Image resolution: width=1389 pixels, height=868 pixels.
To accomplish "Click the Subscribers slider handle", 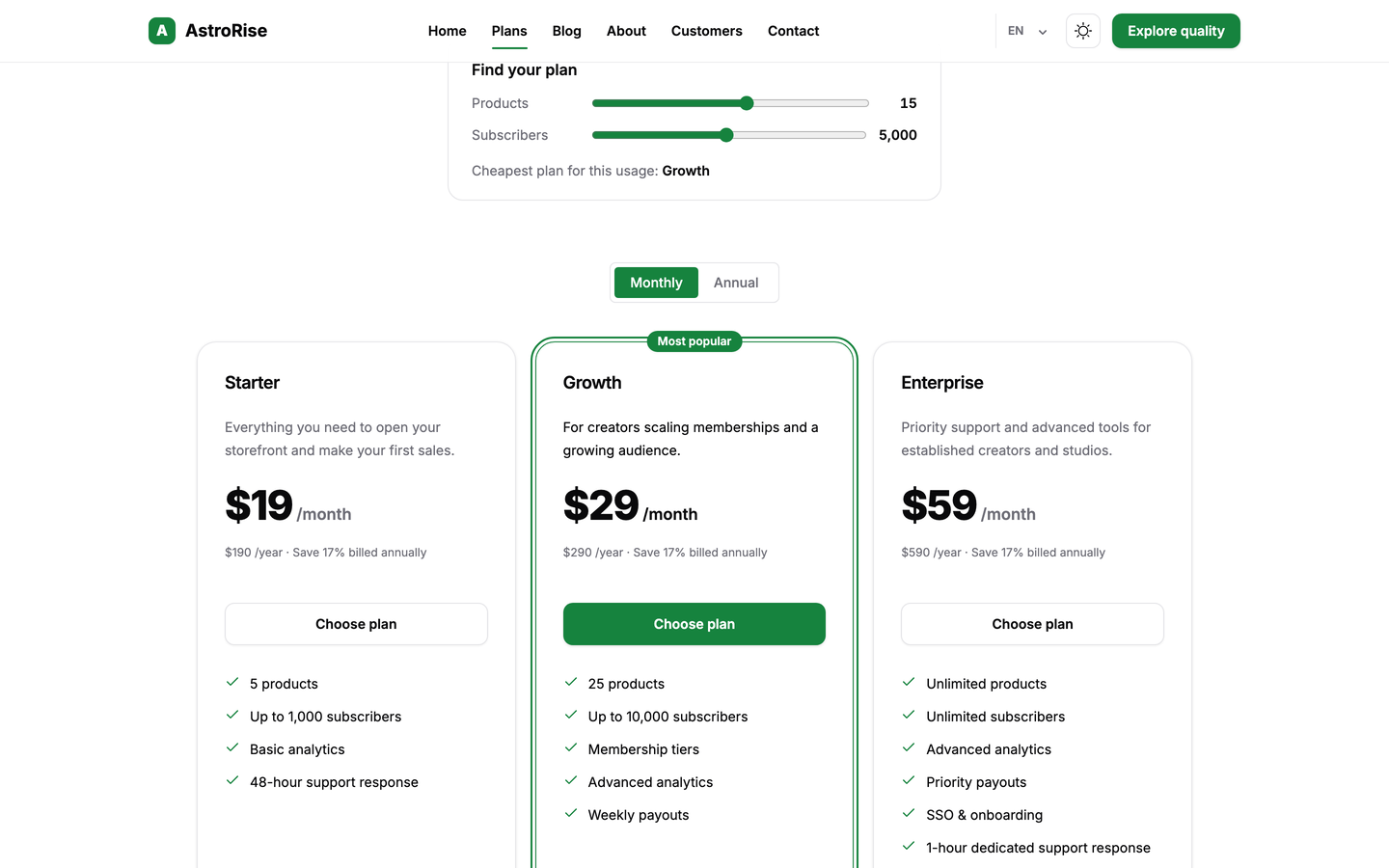I will pyautogui.click(x=726, y=135).
